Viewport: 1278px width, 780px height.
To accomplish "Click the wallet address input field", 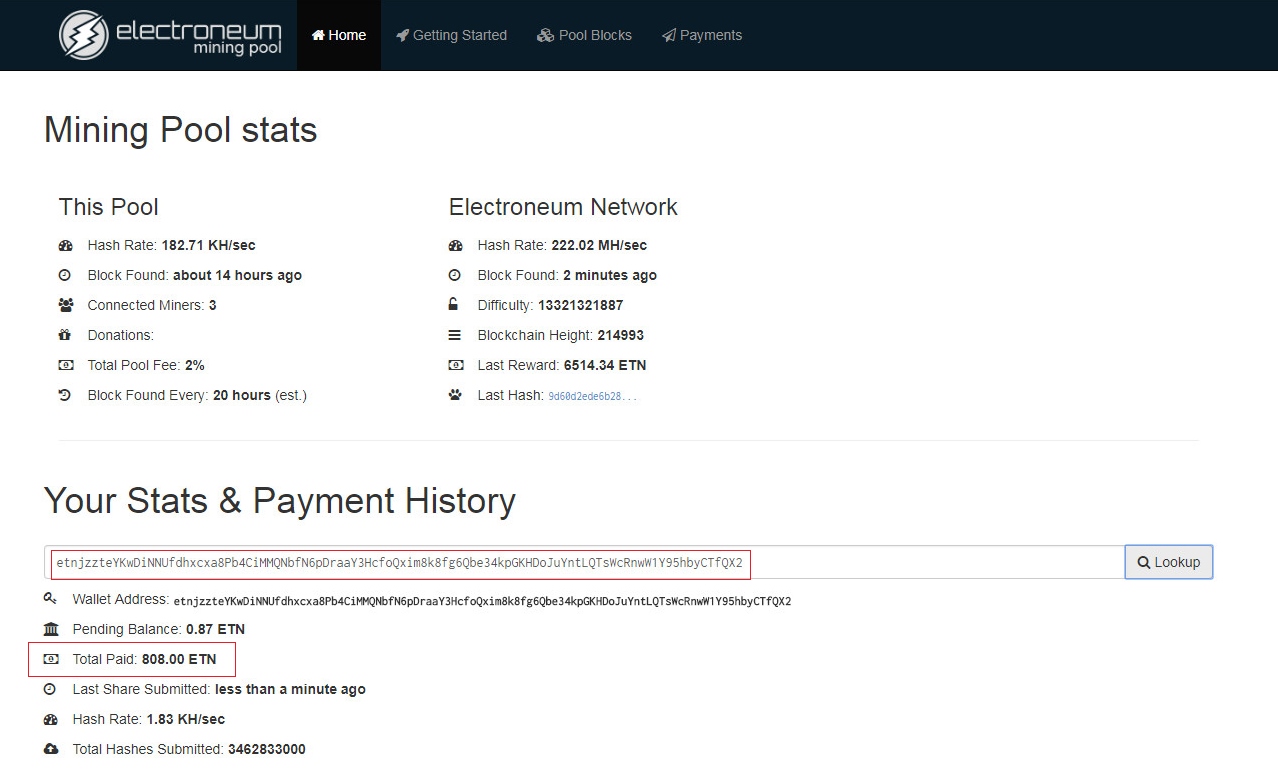I will tap(585, 562).
